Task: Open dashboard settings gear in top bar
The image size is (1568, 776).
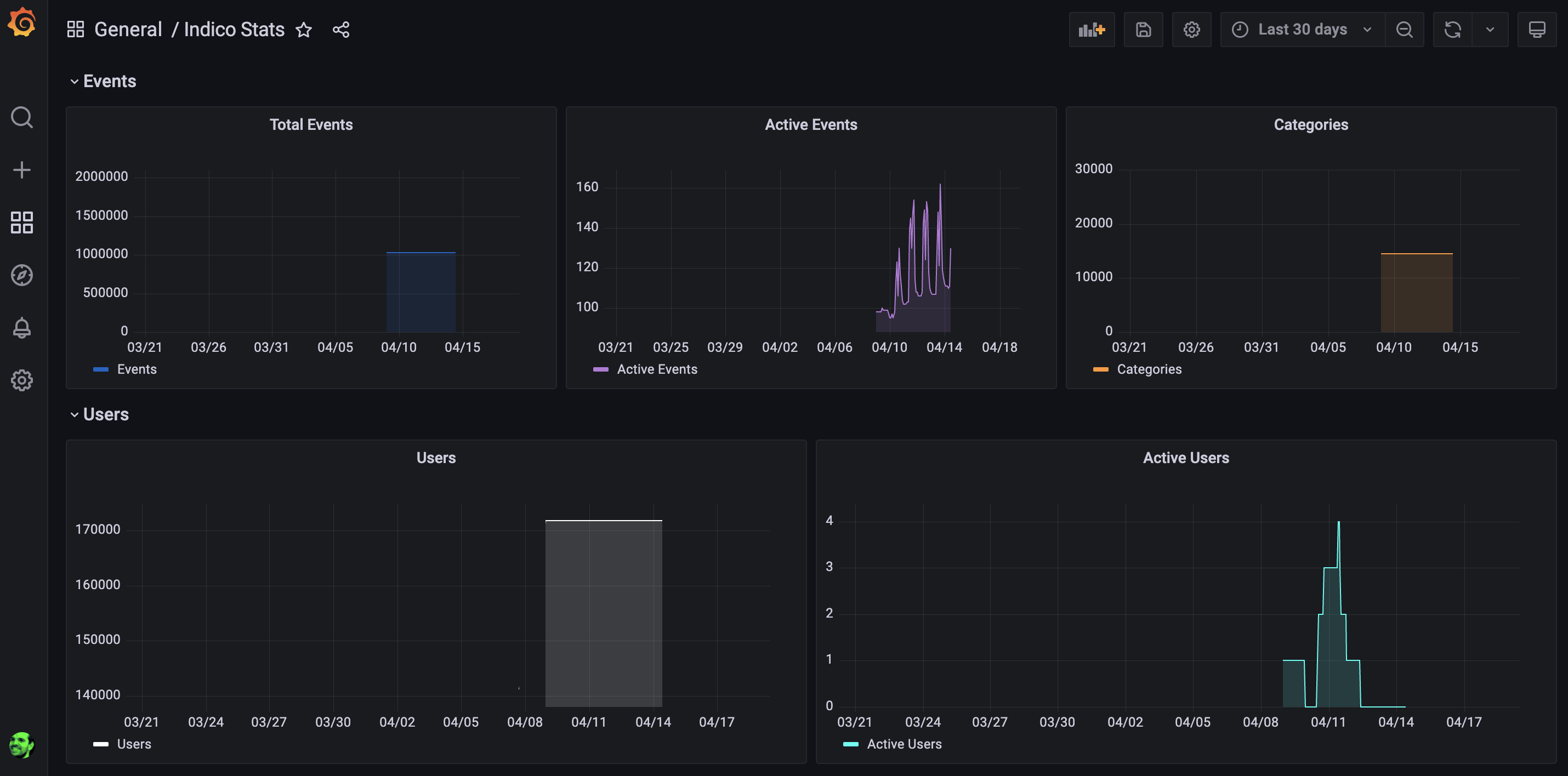Action: tap(1191, 29)
